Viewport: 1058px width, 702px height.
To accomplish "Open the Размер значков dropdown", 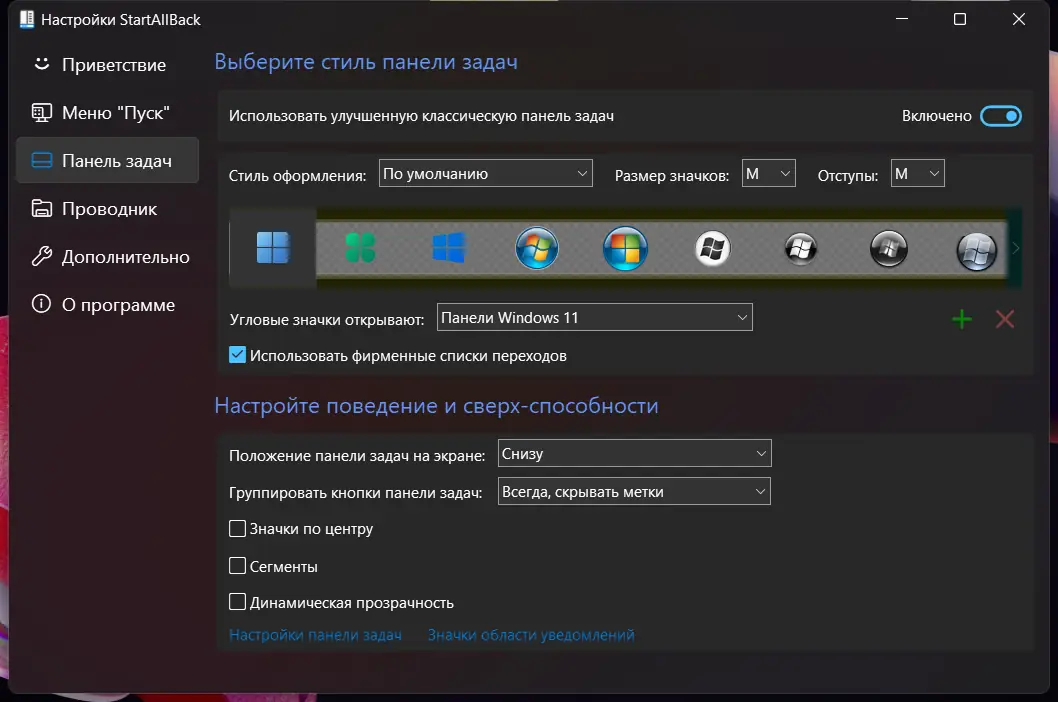I will tap(768, 173).
